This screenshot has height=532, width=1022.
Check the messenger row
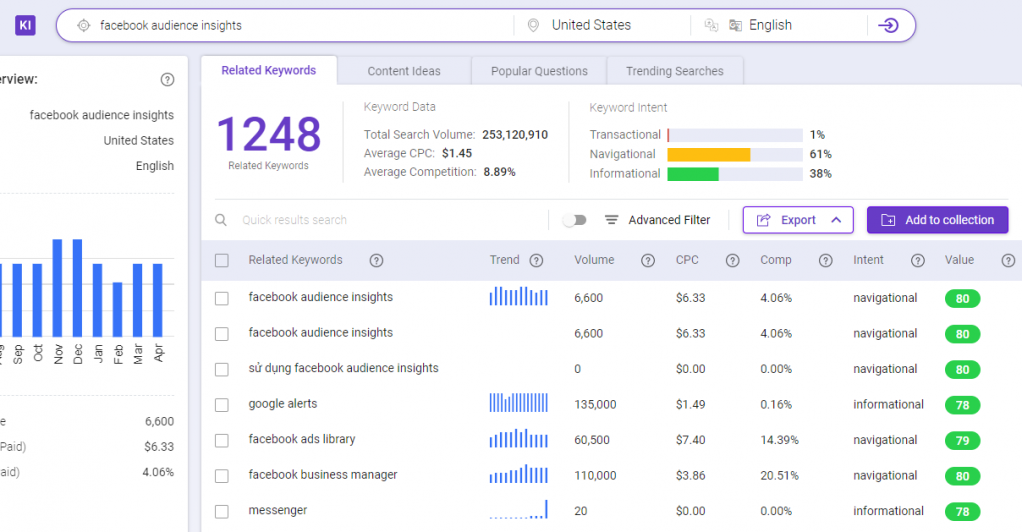222,511
